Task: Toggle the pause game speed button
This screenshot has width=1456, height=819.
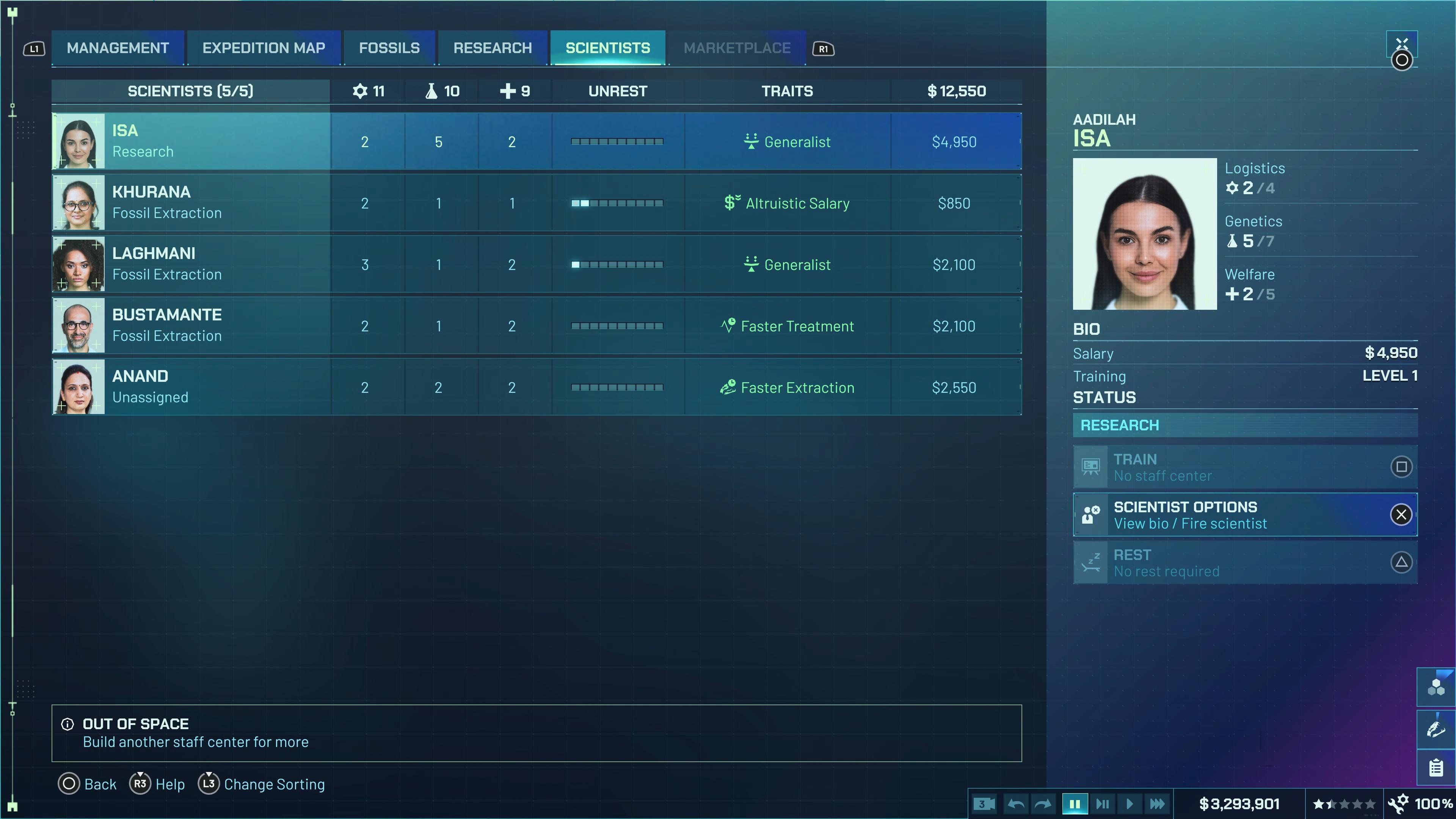Action: click(1075, 804)
